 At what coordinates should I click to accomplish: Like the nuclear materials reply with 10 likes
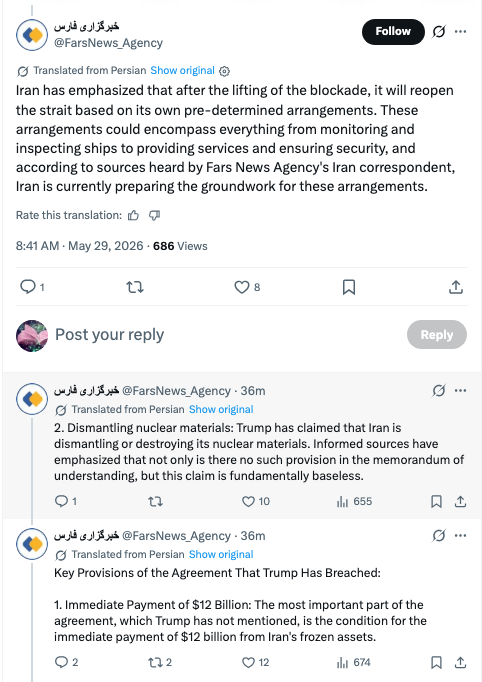[x=256, y=501]
